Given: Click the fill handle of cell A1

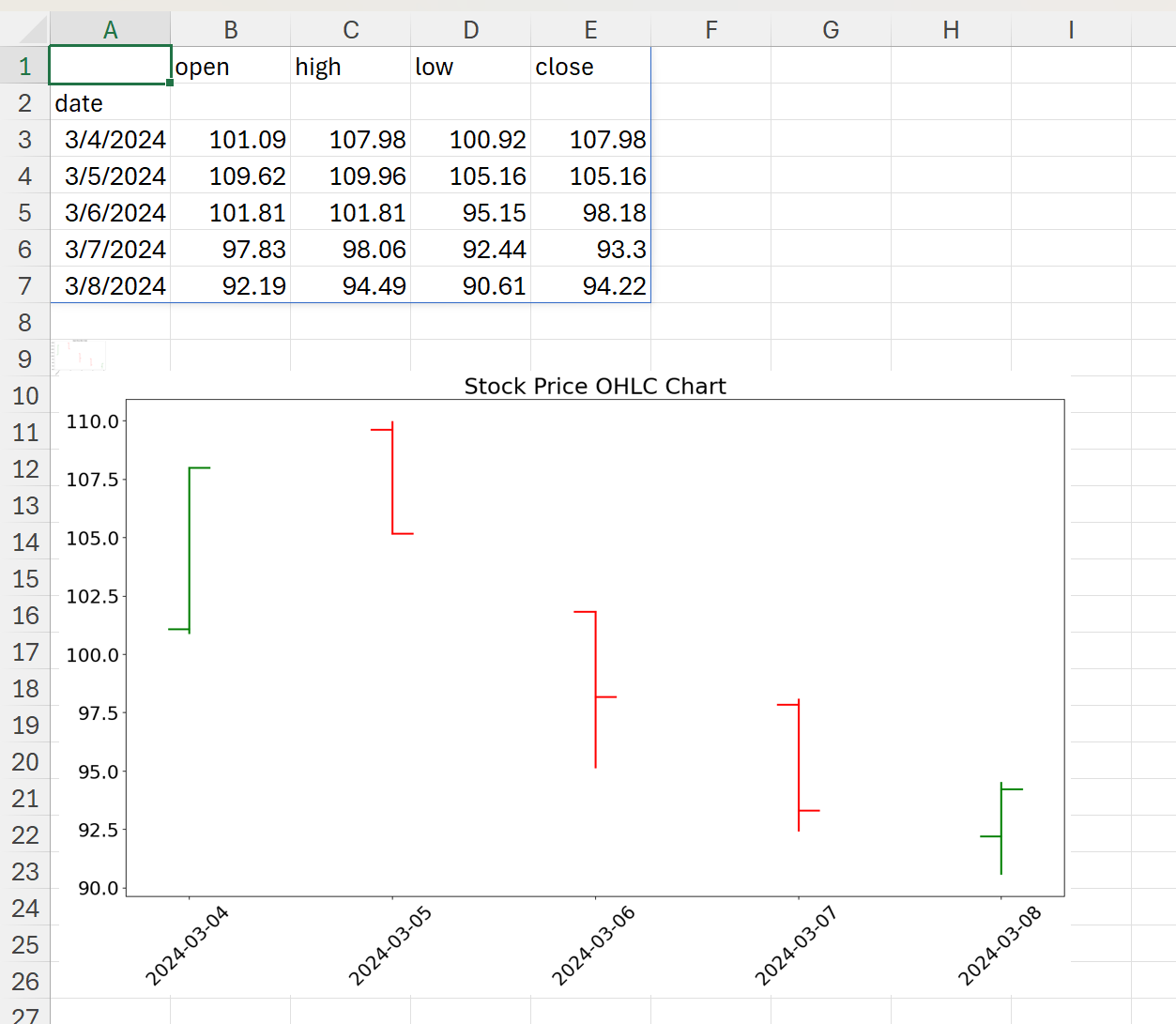Looking at the screenshot, I should coord(170,84).
